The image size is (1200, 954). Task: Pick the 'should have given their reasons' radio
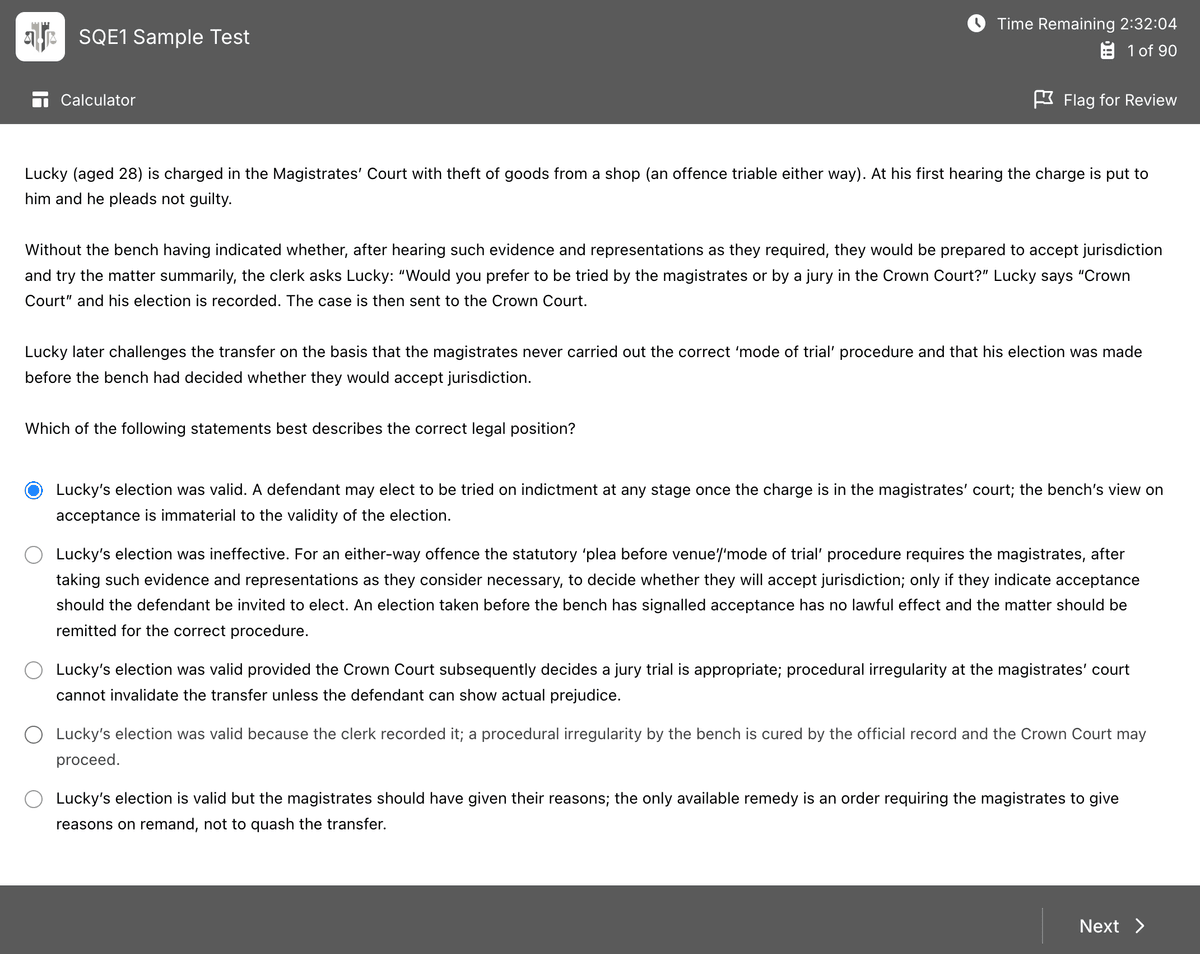pos(34,798)
